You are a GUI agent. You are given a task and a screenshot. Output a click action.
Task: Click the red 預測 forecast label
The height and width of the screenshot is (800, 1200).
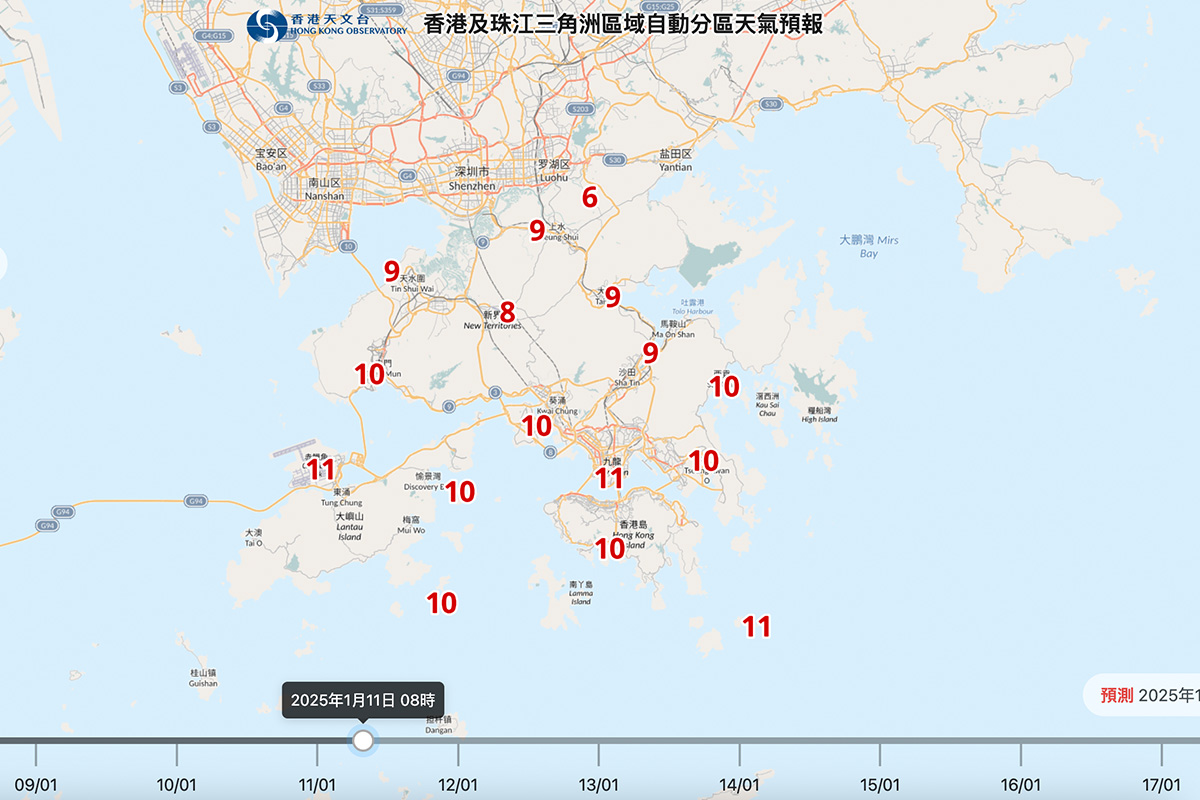coord(1116,695)
